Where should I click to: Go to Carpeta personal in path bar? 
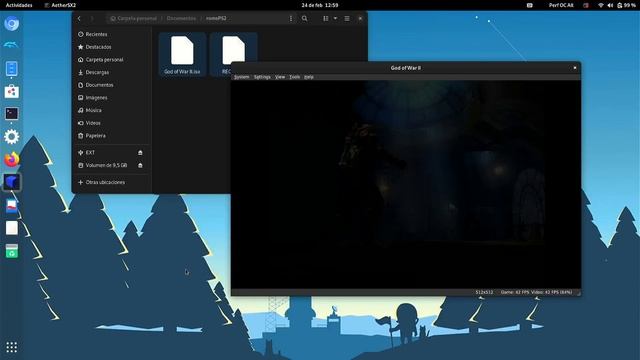[x=133, y=18]
